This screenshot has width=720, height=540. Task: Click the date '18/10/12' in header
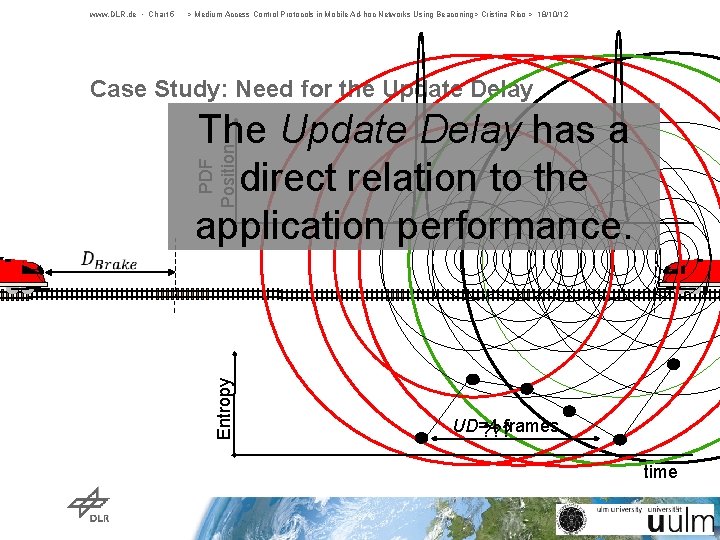(x=552, y=14)
